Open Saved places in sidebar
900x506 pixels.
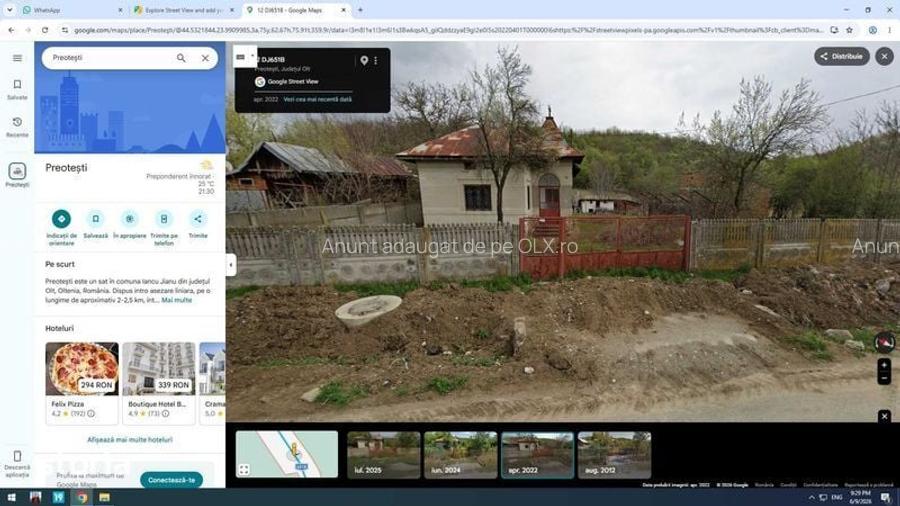pyautogui.click(x=17, y=89)
